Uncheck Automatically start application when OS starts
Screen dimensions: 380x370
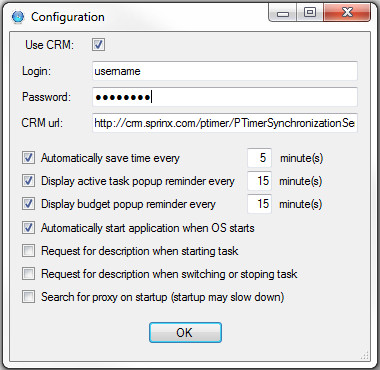(28, 228)
